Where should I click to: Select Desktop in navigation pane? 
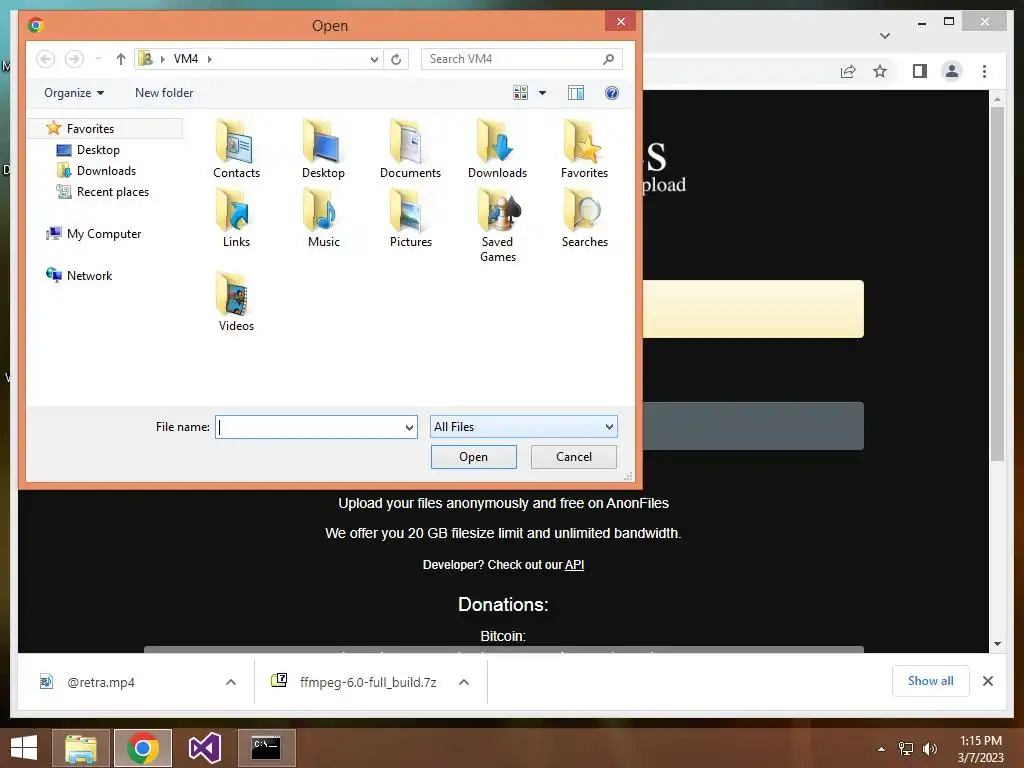98,150
